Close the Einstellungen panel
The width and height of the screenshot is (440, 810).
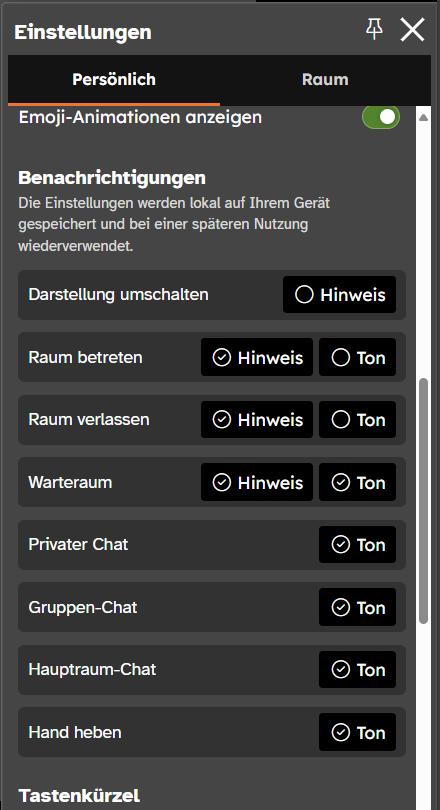click(412, 29)
